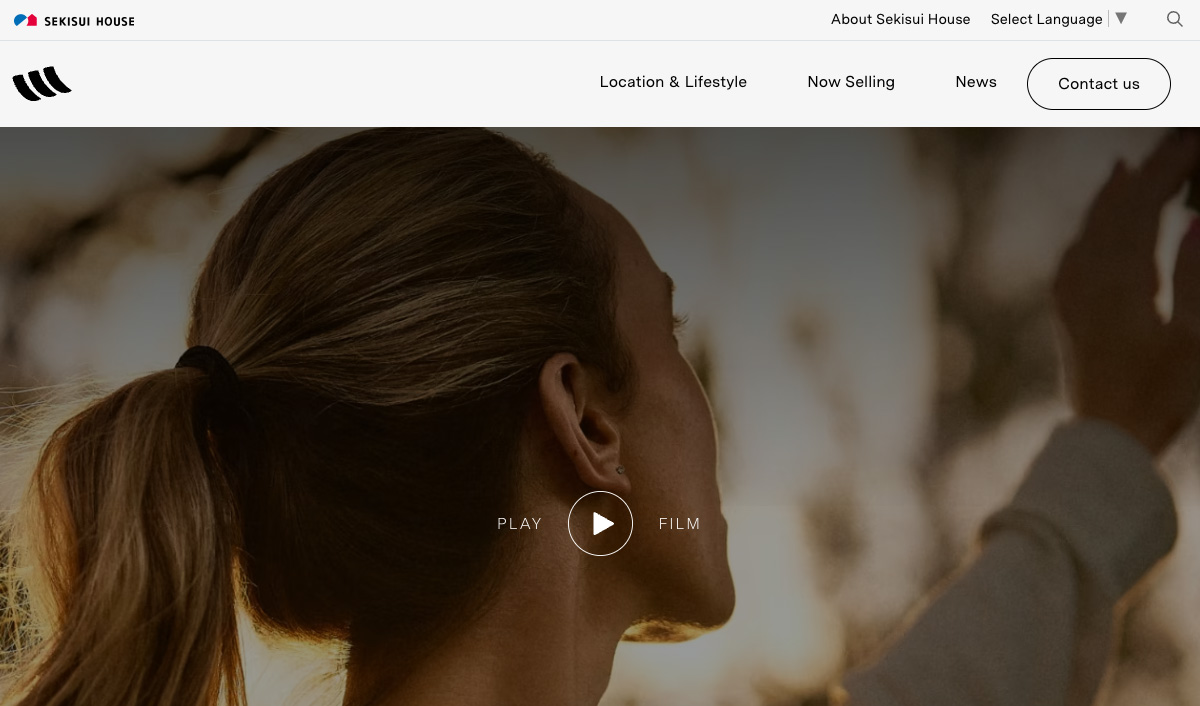1200x706 pixels.
Task: Open the News section
Action: click(x=976, y=82)
